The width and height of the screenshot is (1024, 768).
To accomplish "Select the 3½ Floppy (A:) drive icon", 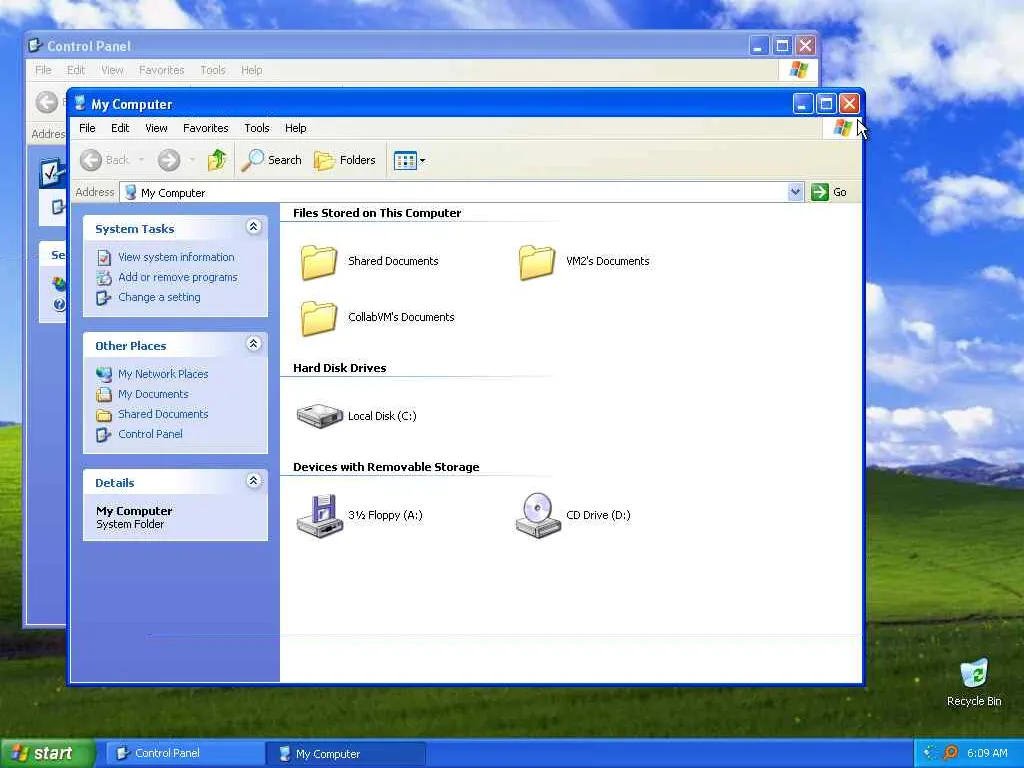I will [x=319, y=516].
